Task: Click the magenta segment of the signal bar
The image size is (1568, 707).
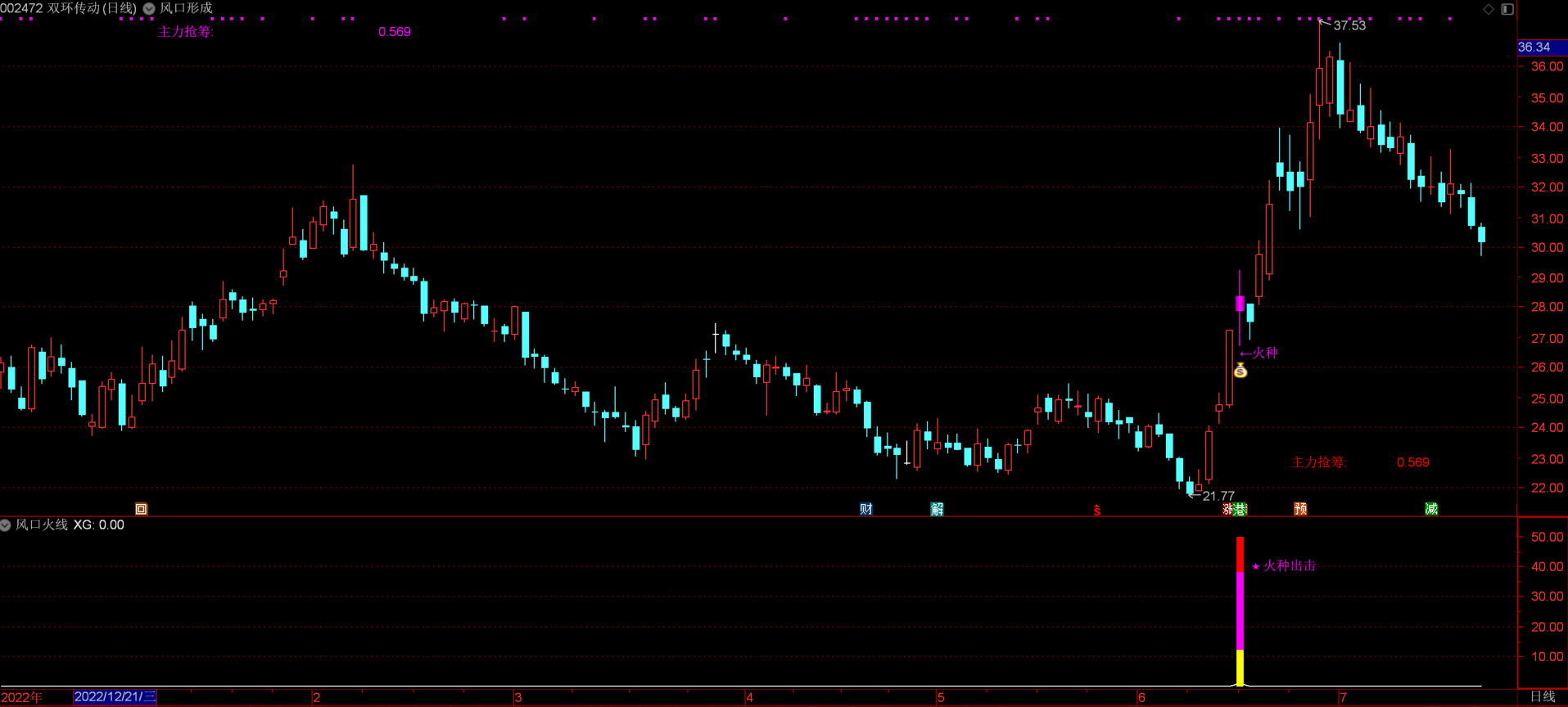Action: pos(1240,611)
